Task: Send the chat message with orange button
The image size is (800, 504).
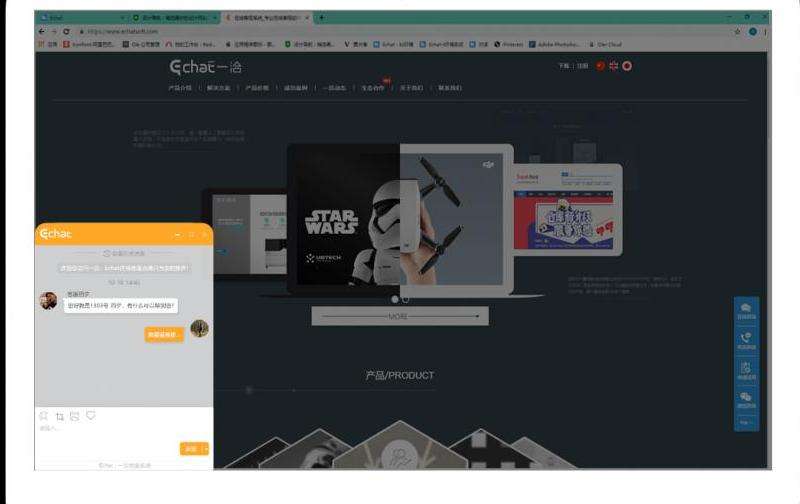Action: (x=191, y=448)
